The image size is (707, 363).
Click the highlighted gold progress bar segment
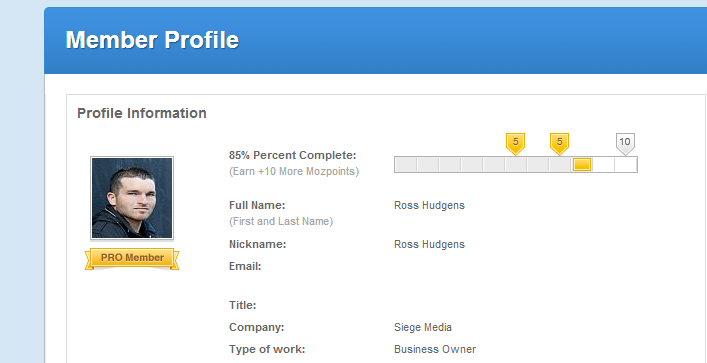tap(582, 165)
